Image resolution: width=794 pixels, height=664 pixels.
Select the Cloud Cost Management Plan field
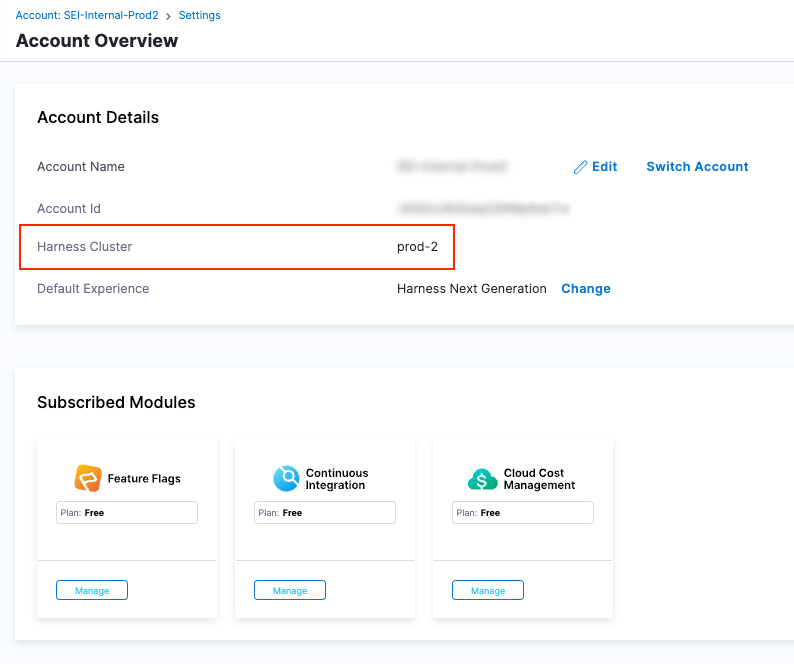click(523, 513)
